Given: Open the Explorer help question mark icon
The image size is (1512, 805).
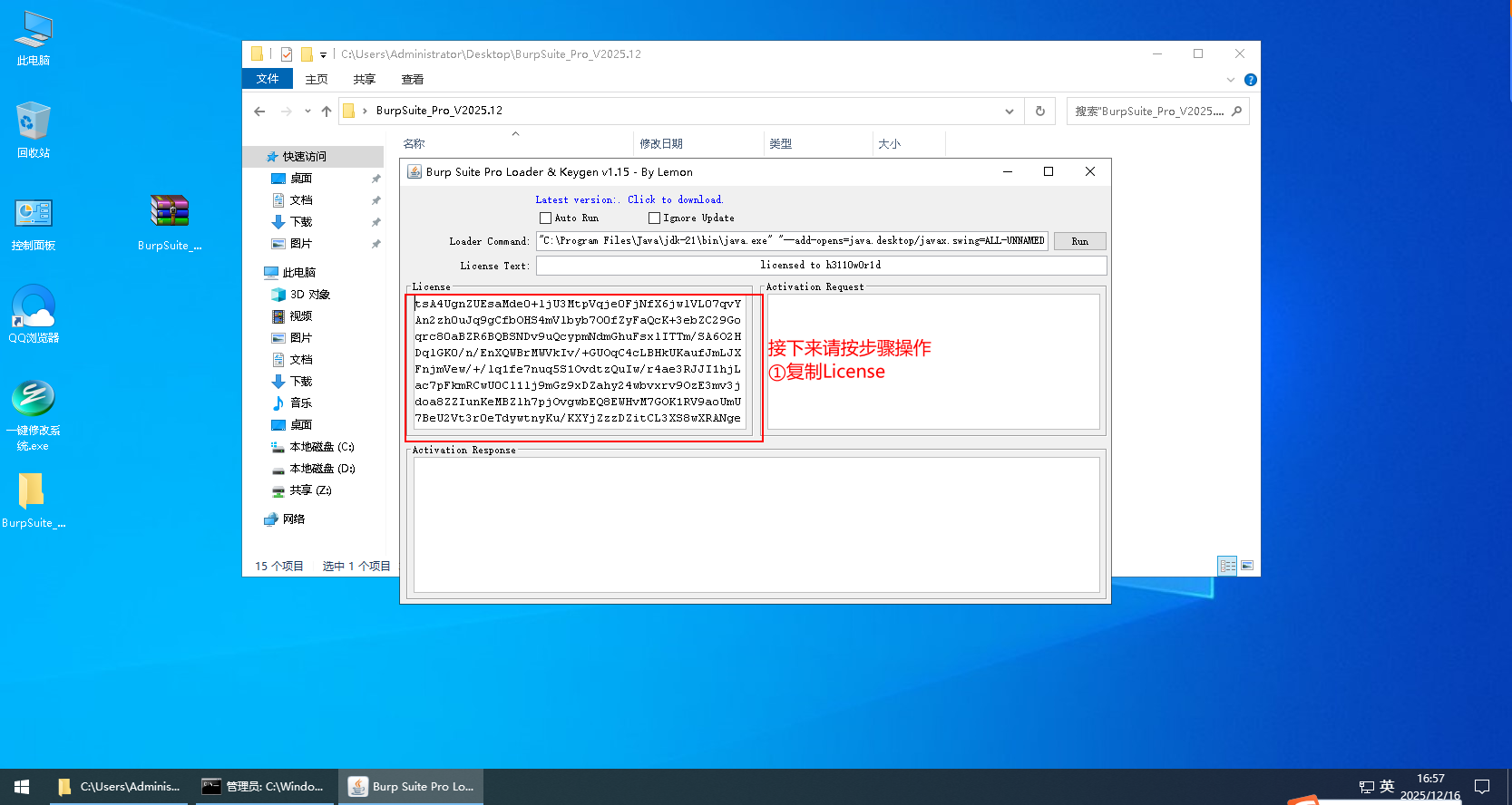Looking at the screenshot, I should (1251, 80).
